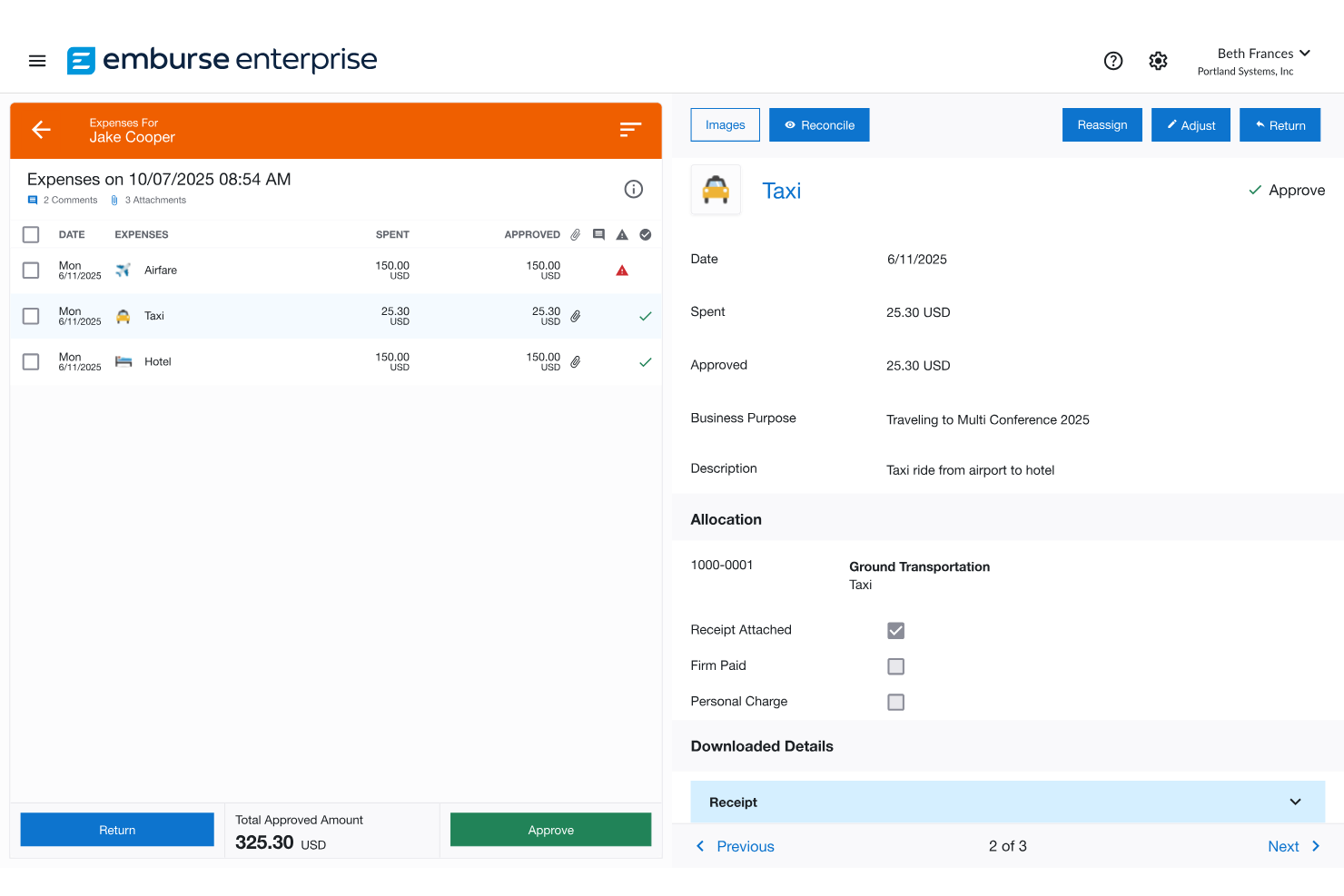Viewport: 1344px width, 896px height.
Task: Check the Firm Paid checkbox
Action: click(895, 665)
